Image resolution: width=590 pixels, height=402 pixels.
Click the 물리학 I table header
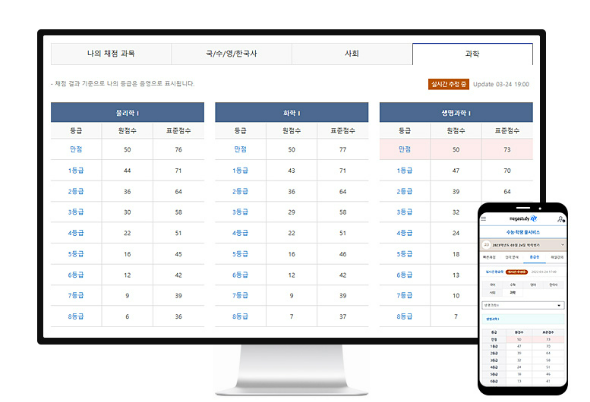coord(128,113)
